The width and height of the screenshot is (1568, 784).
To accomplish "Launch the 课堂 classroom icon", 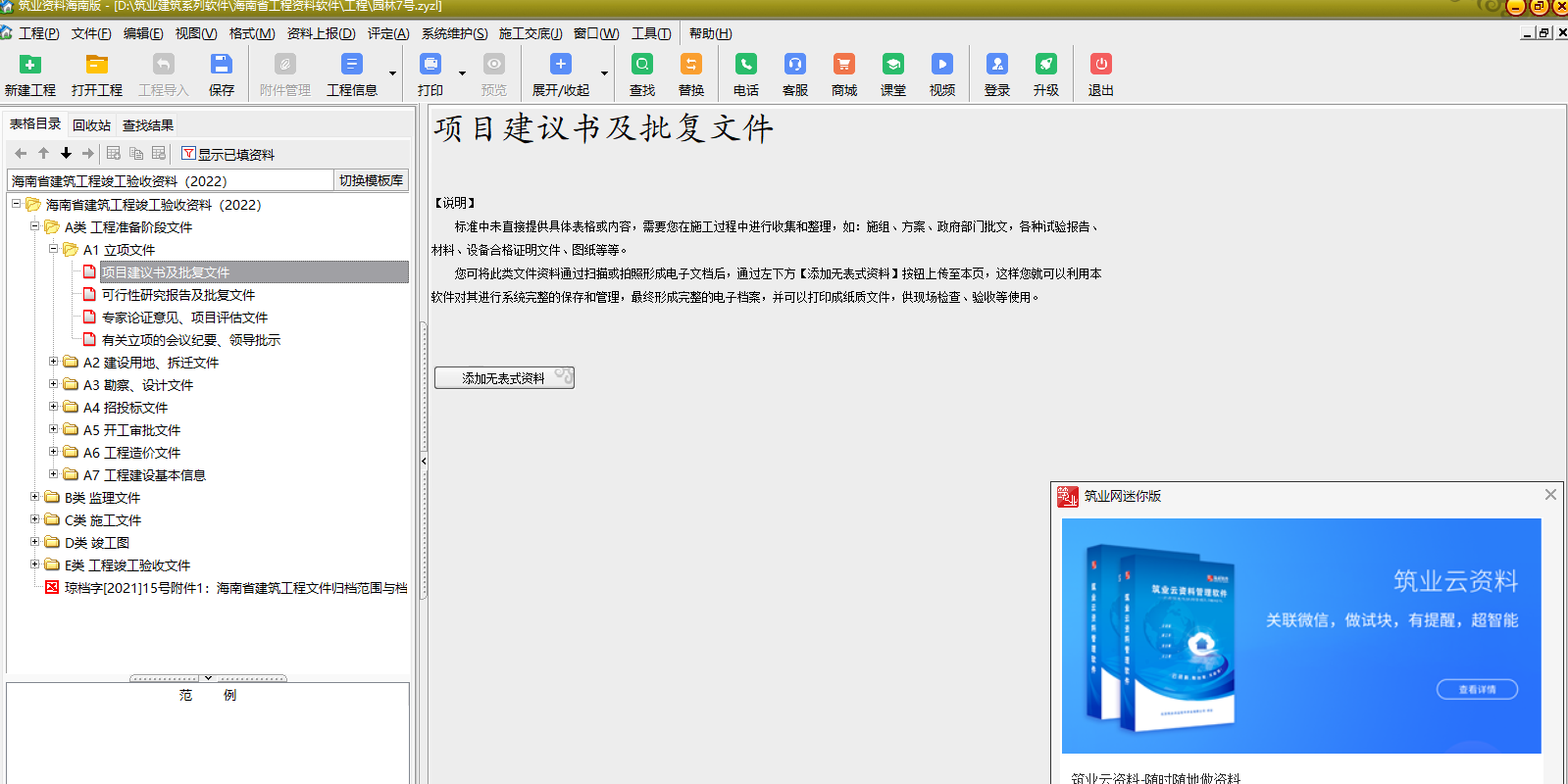I will coord(892,65).
